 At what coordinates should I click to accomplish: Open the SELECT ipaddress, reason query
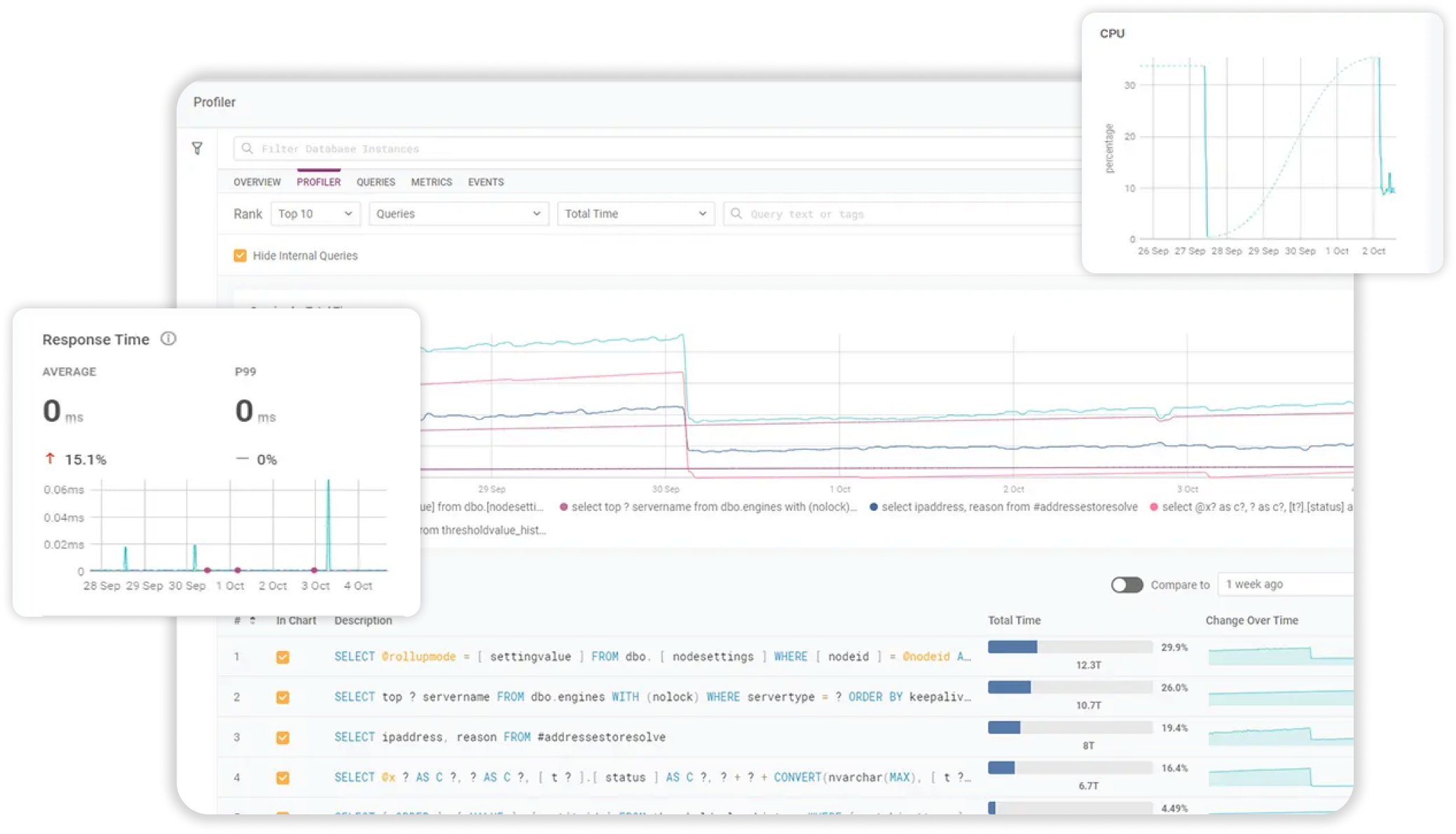point(500,737)
